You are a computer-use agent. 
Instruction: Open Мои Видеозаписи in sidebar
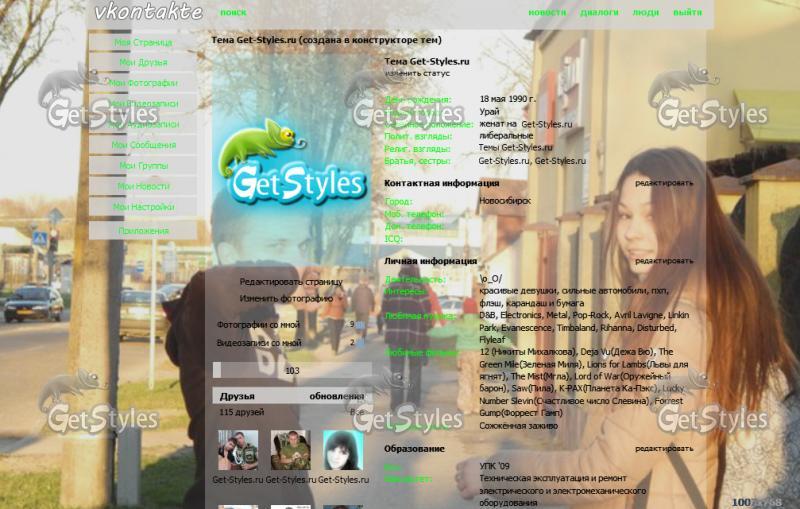(x=143, y=104)
